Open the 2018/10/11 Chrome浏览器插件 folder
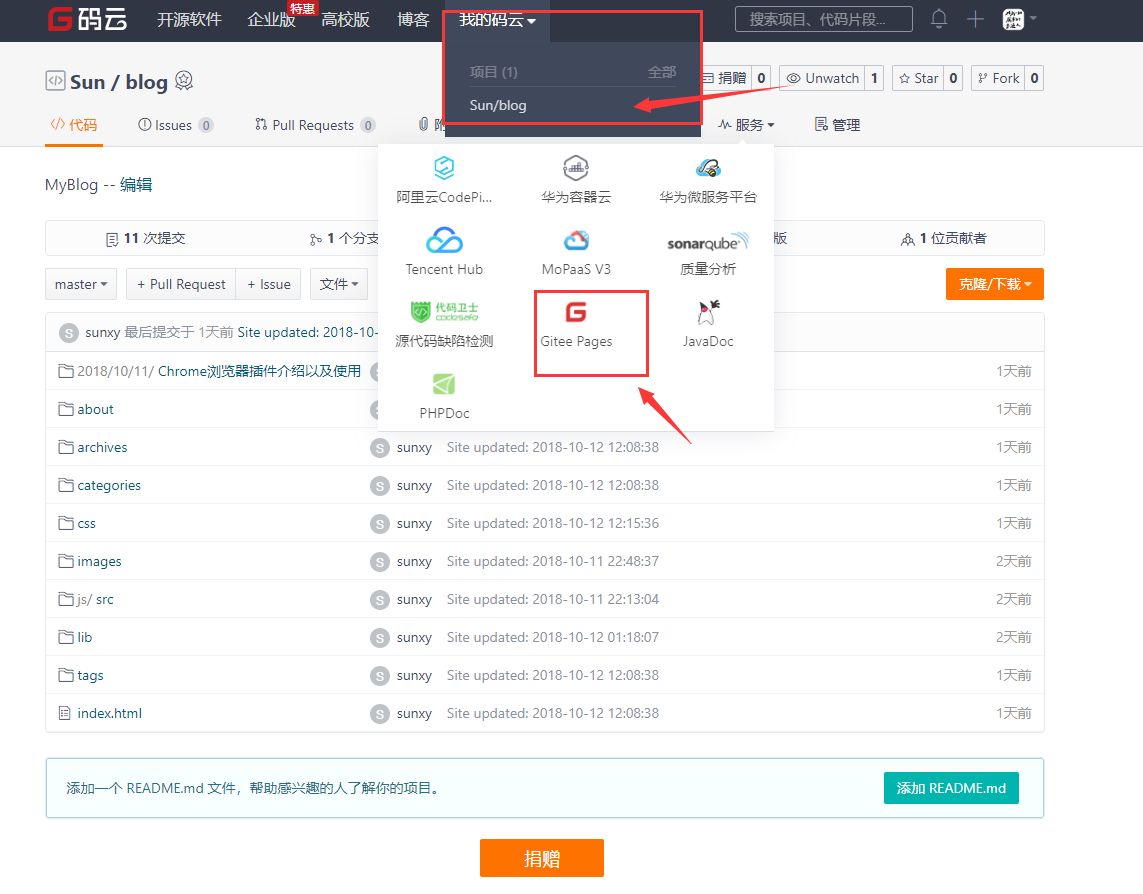Screen dimensions: 1143x894 219,371
